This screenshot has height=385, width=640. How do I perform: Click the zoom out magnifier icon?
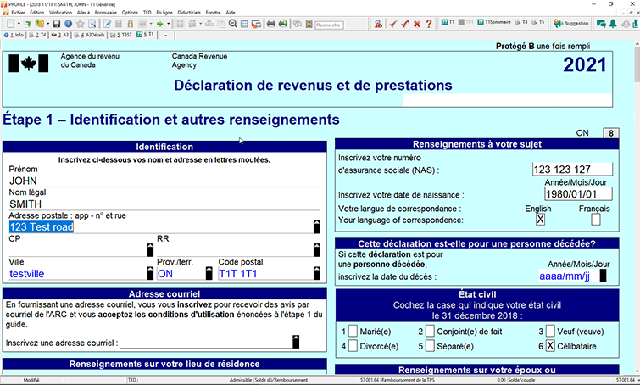point(233,24)
